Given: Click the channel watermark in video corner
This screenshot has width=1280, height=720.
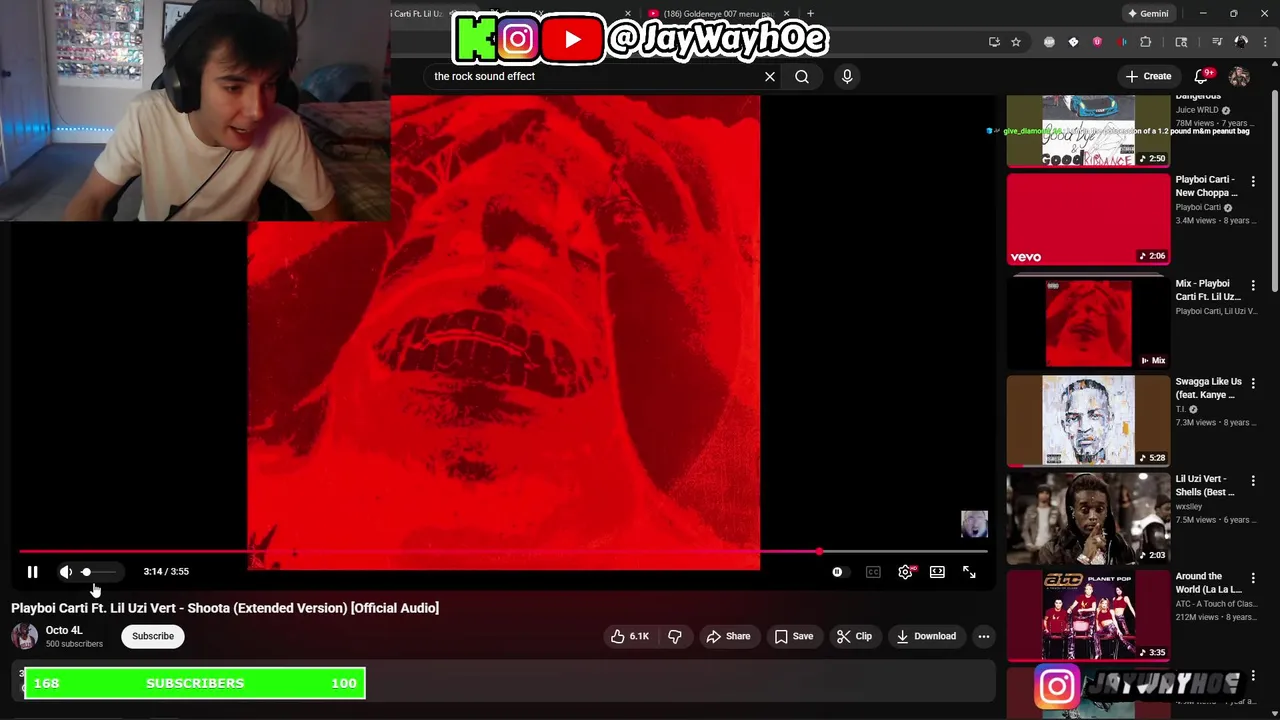Looking at the screenshot, I should point(974,524).
